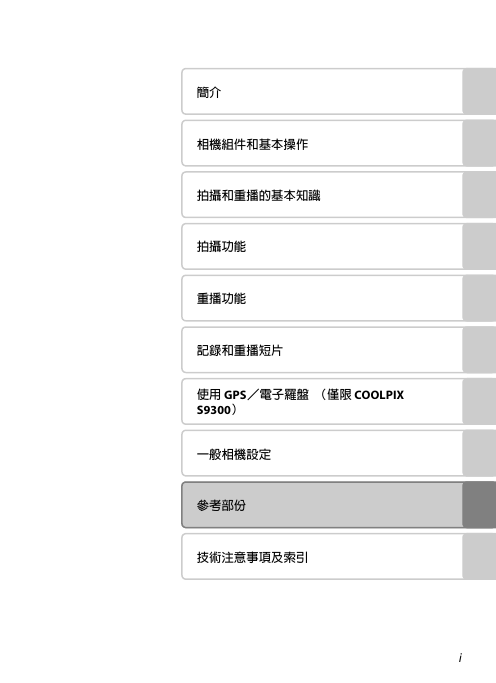
Task: Click the gray tab beside 簡介
Action: tap(479, 91)
